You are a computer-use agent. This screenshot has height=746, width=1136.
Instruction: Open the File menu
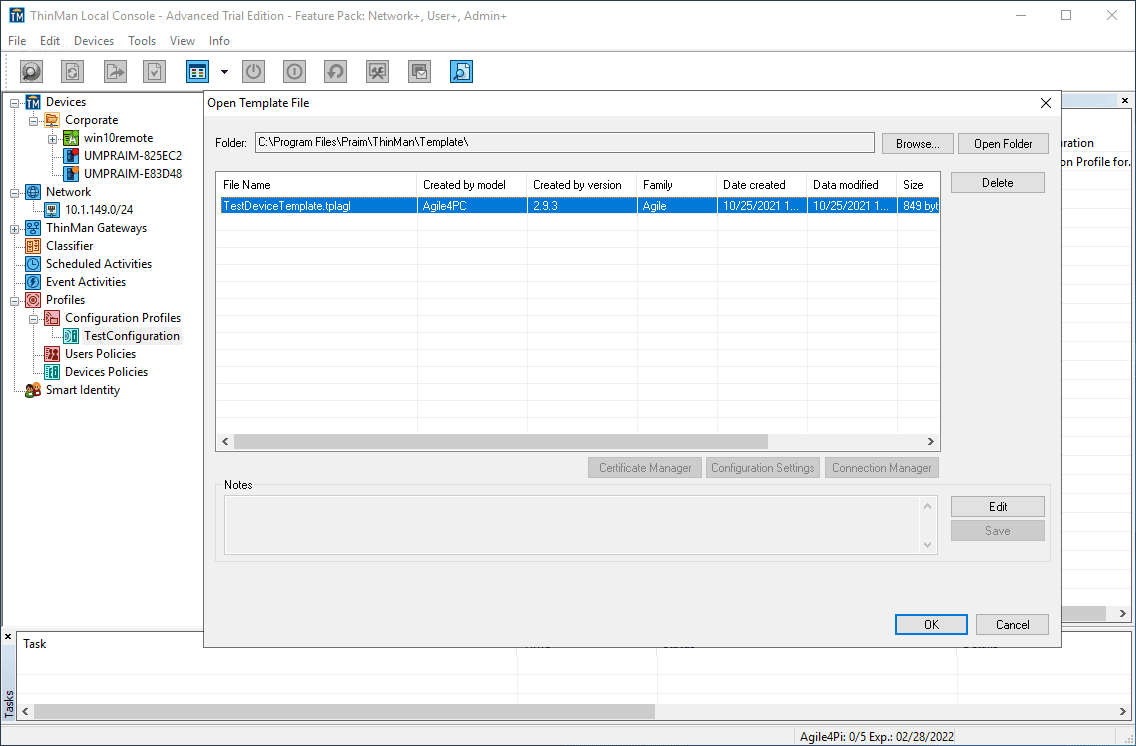pos(17,41)
